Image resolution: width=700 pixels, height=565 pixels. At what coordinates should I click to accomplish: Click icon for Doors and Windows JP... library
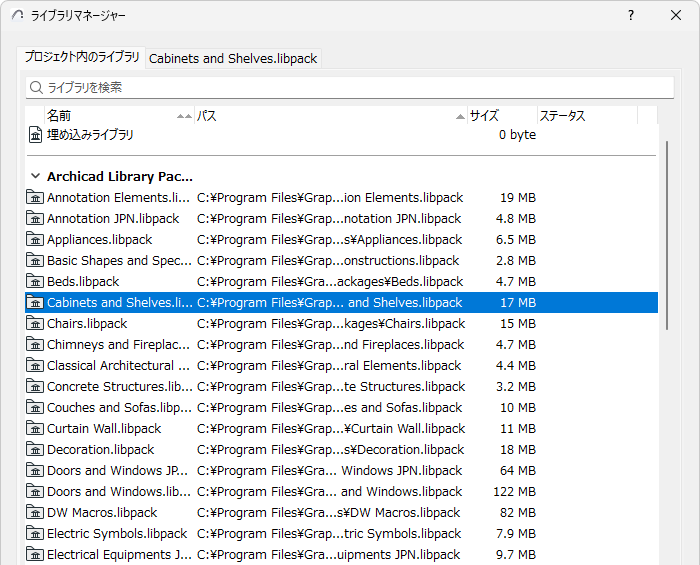(x=35, y=470)
